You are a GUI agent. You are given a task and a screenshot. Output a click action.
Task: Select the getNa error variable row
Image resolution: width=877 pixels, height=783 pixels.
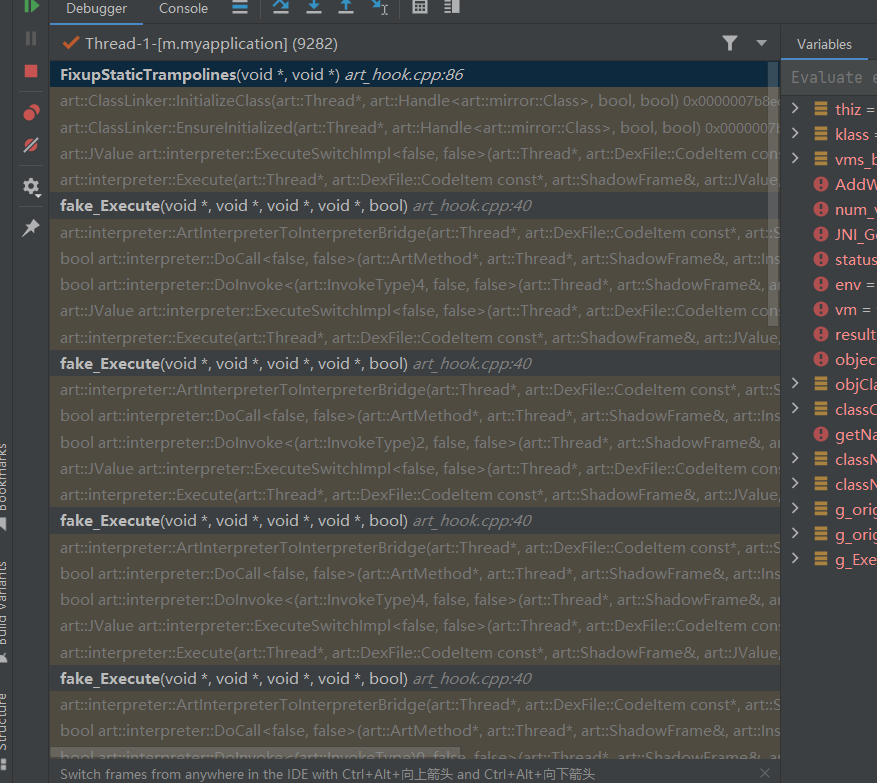(830, 435)
